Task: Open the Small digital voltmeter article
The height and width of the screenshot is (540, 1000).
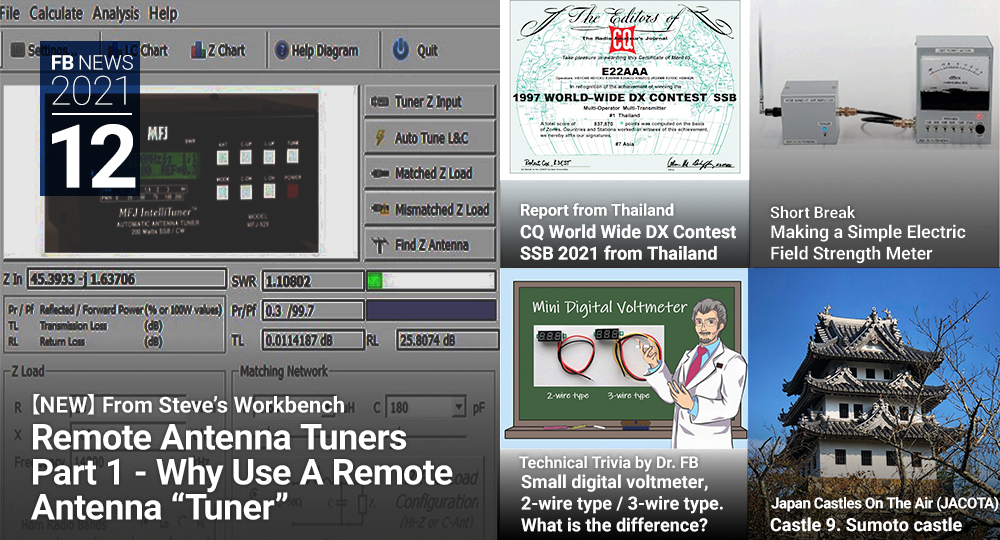Action: (622, 504)
